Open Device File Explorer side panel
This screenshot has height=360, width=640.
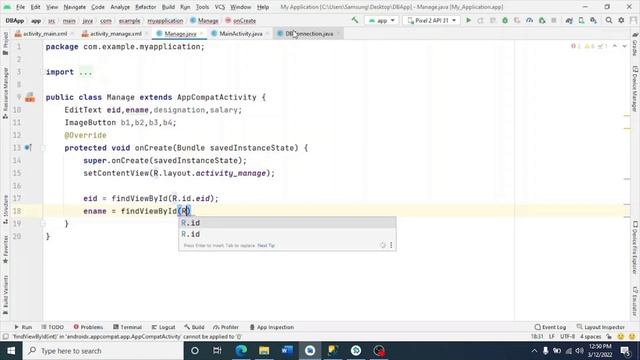(x=635, y=247)
